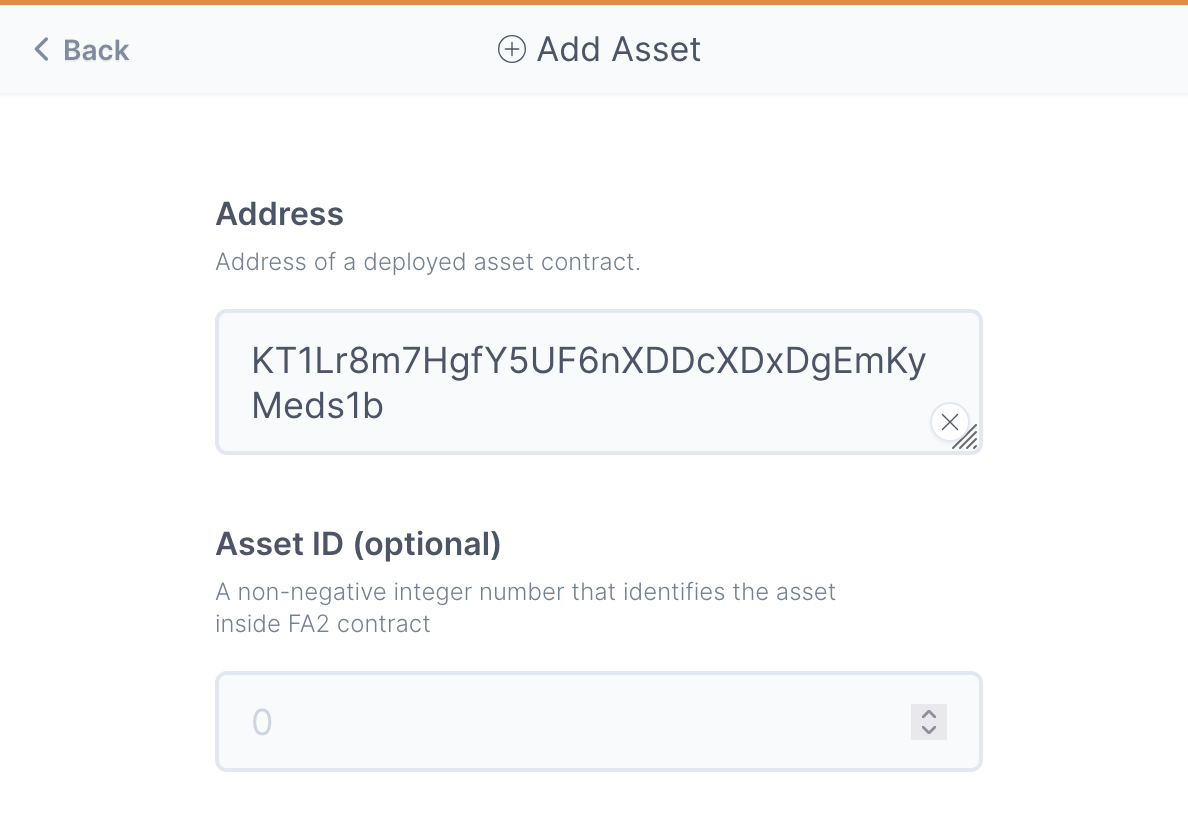Clear the address with the X button

pos(949,422)
